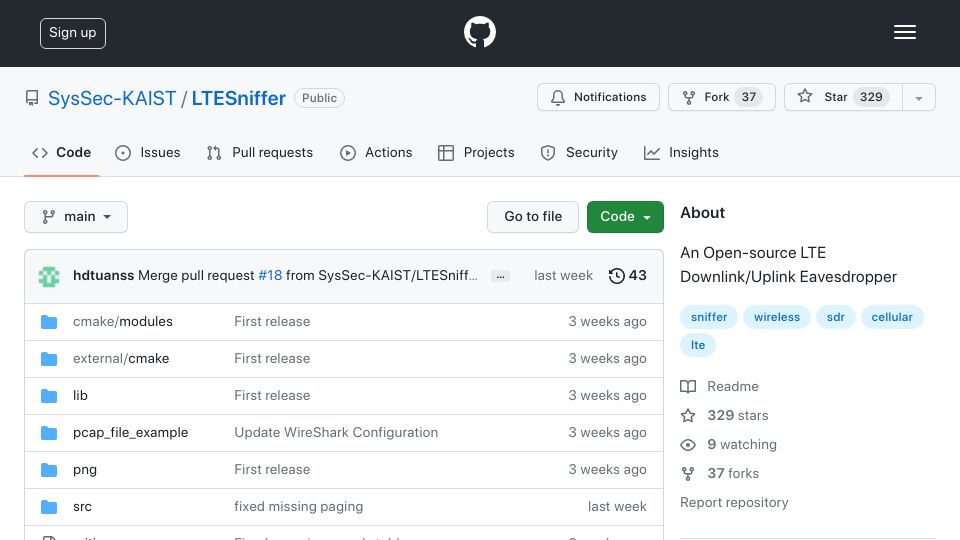Image resolution: width=960 pixels, height=540 pixels.
Task: Click the folder icon for external/cmake
Action: click(x=49, y=359)
